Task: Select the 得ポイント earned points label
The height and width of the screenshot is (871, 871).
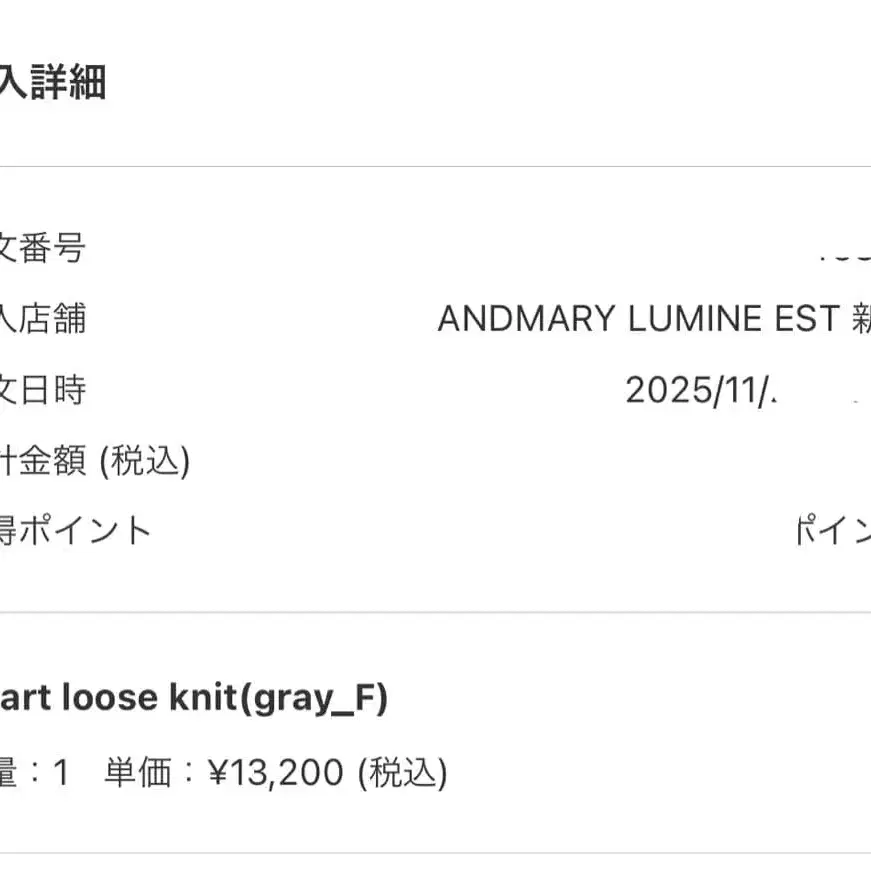Action: coord(75,530)
